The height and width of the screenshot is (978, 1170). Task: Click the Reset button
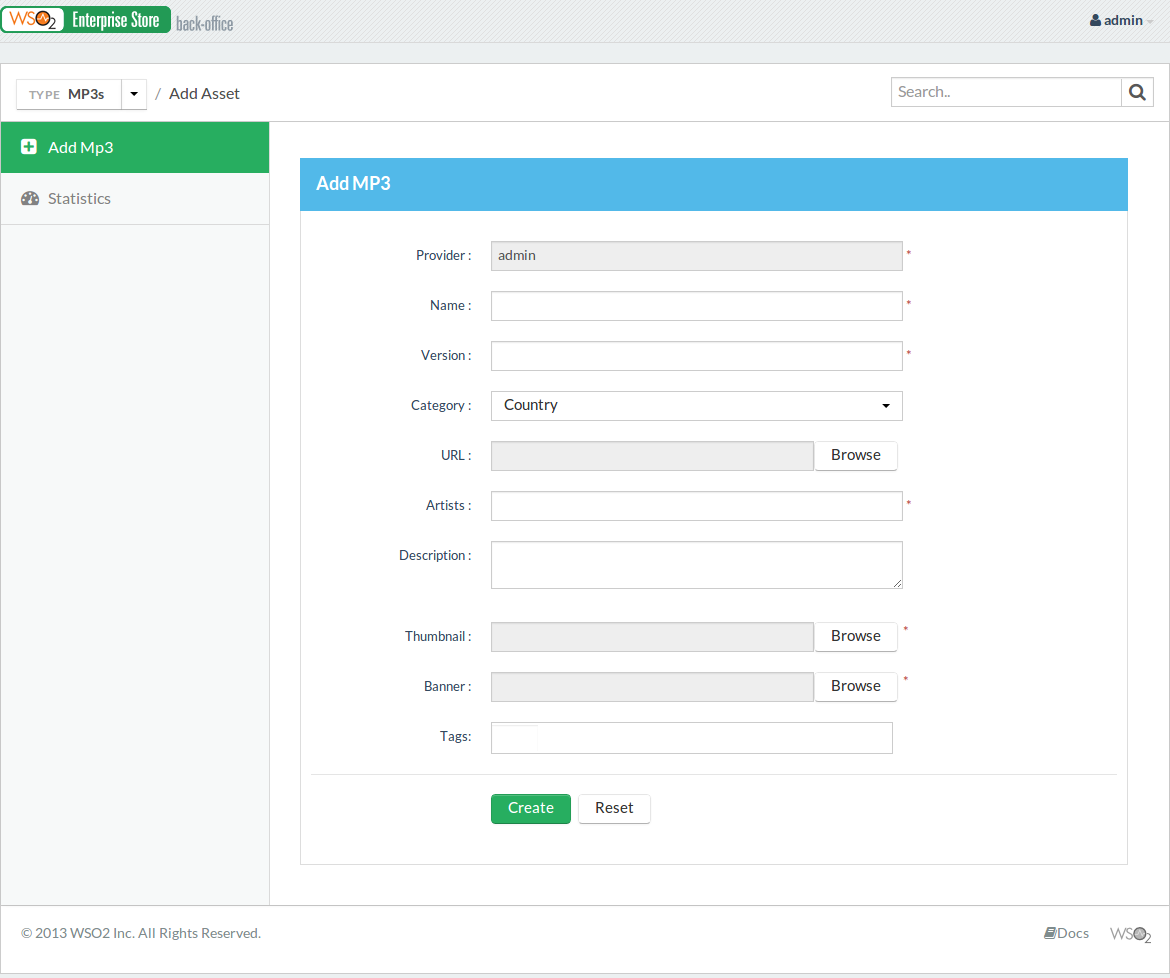(x=614, y=808)
